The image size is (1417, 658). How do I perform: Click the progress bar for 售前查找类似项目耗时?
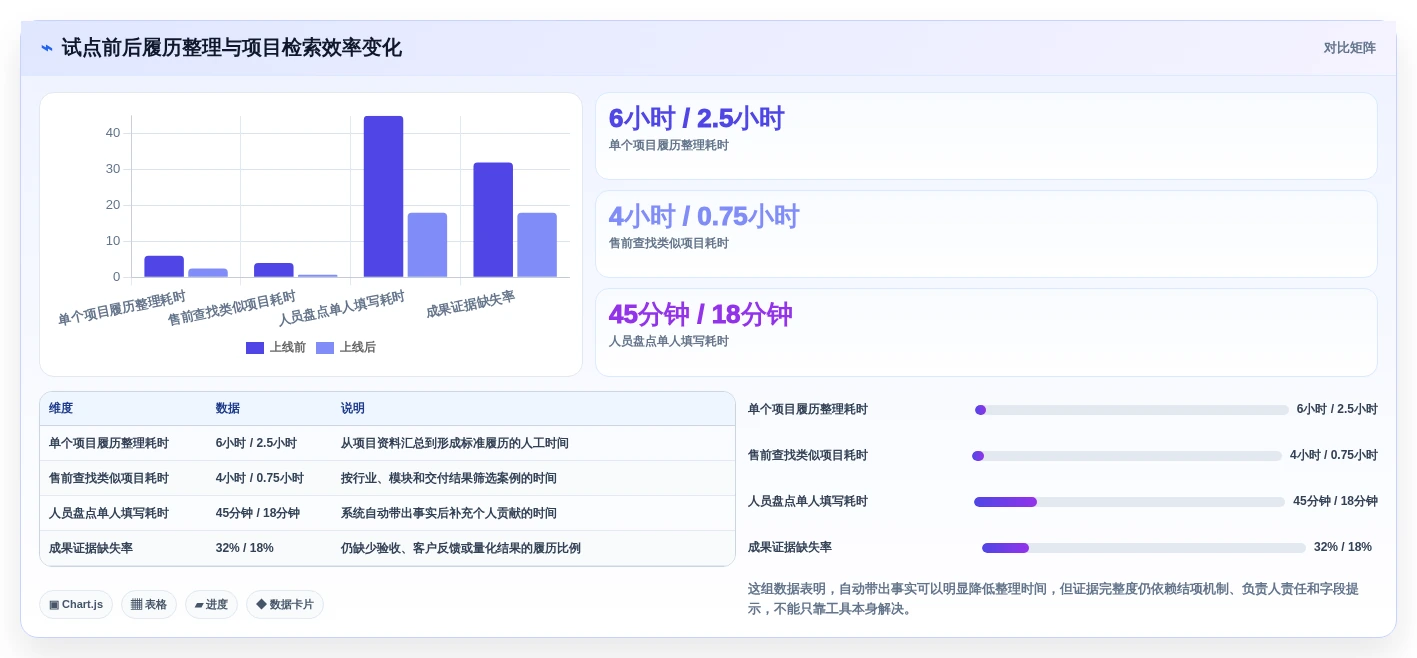point(1127,456)
